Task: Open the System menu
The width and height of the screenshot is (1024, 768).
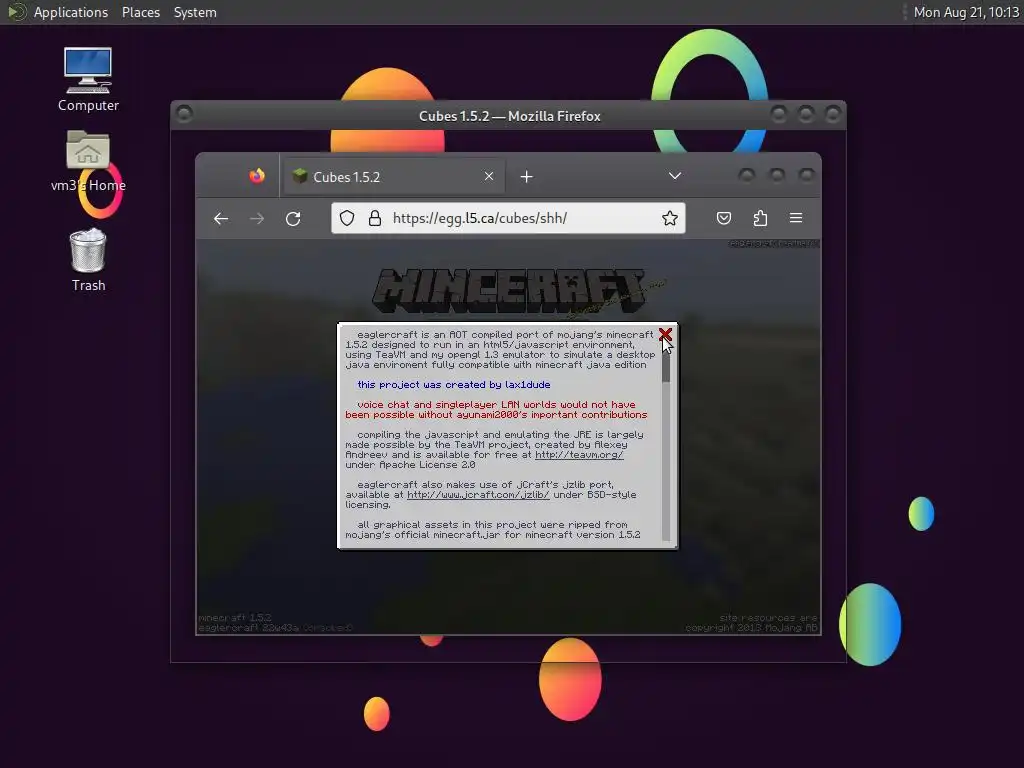Action: point(195,12)
